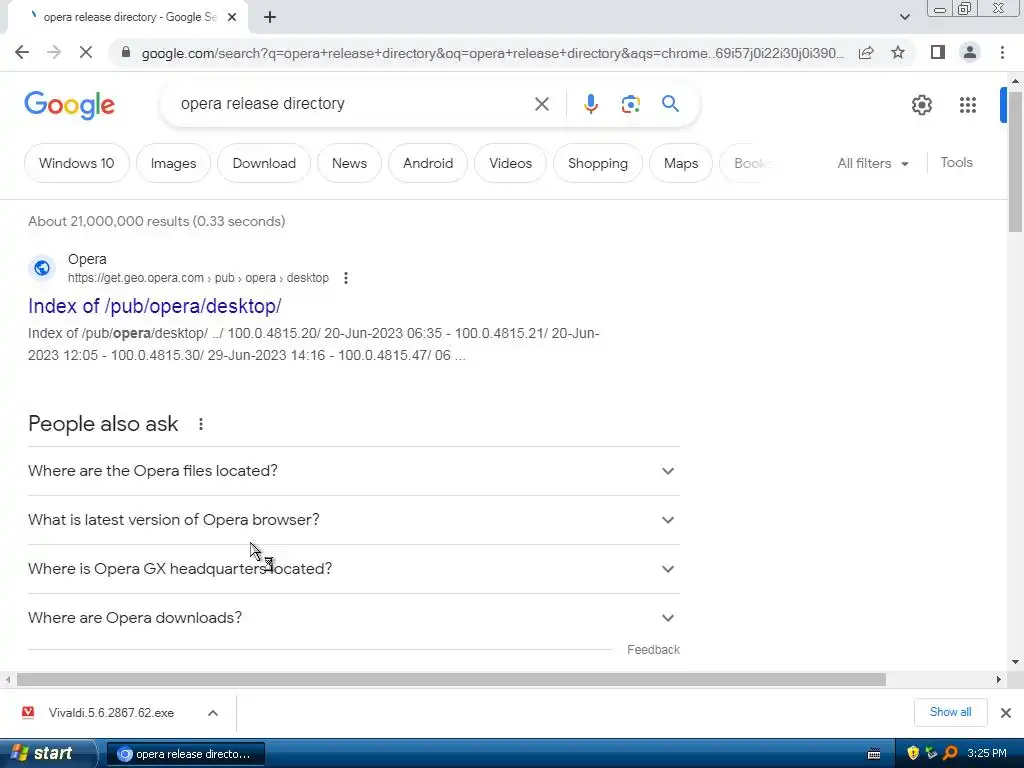Screen dimensions: 1024x768
Task: Share this page via share icon
Action: (x=866, y=52)
